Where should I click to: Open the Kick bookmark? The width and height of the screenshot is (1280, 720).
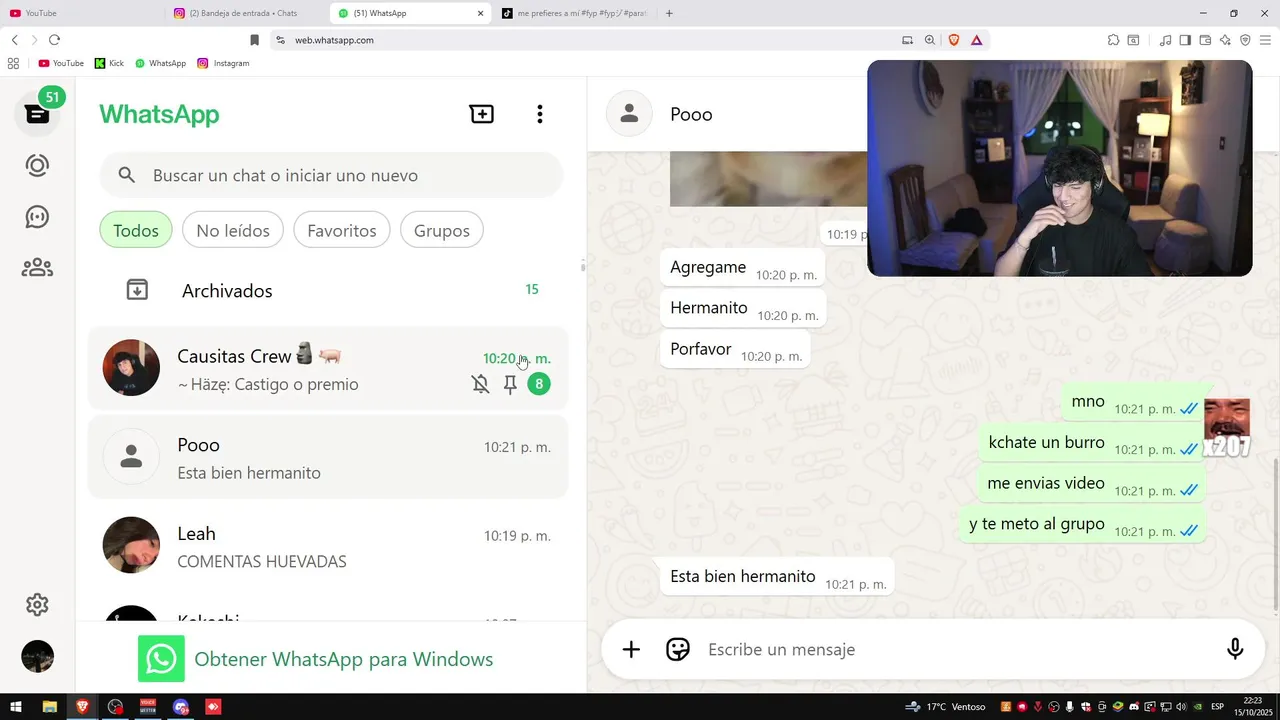pyautogui.click(x=109, y=63)
